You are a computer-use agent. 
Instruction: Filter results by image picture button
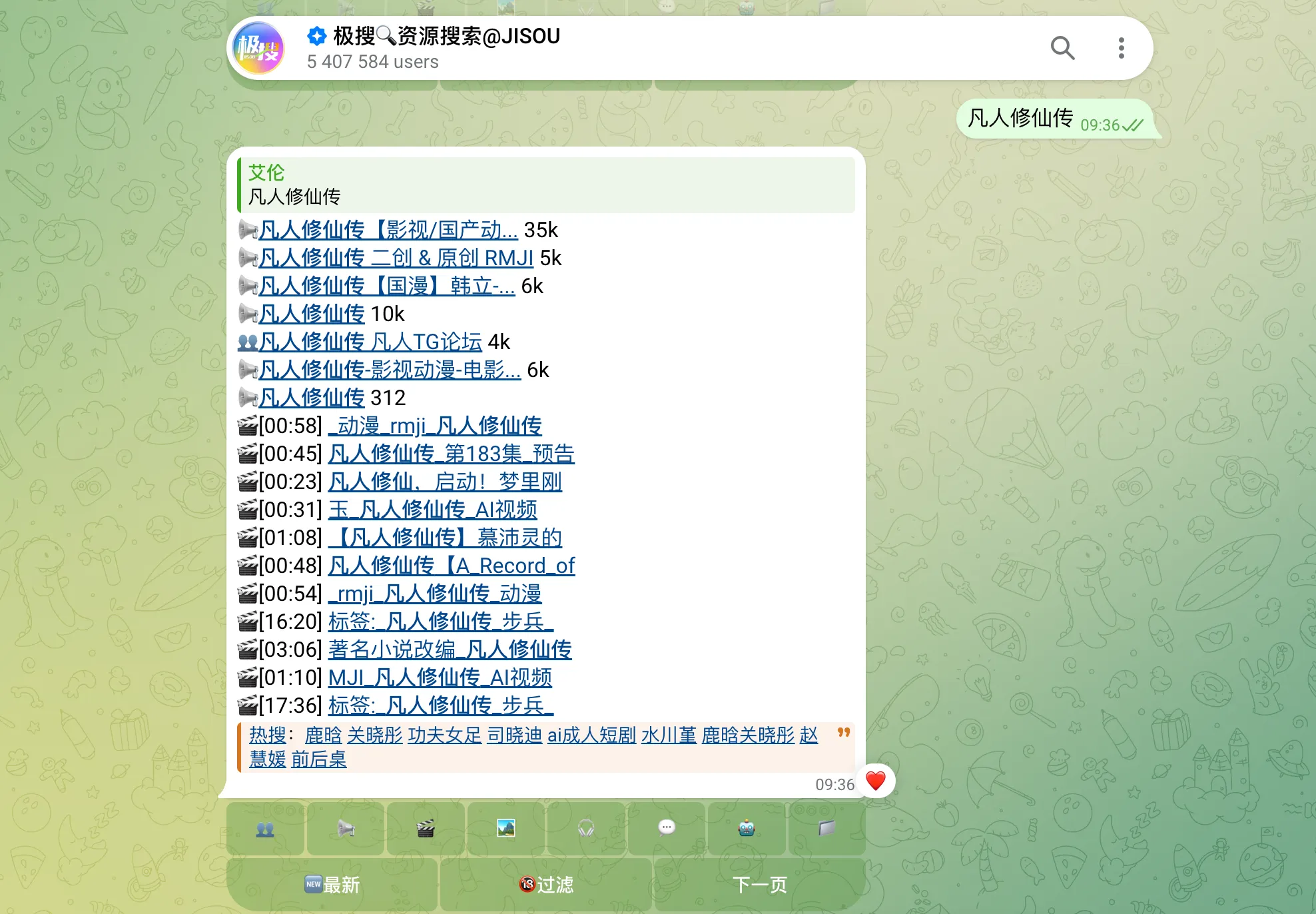[x=506, y=829]
